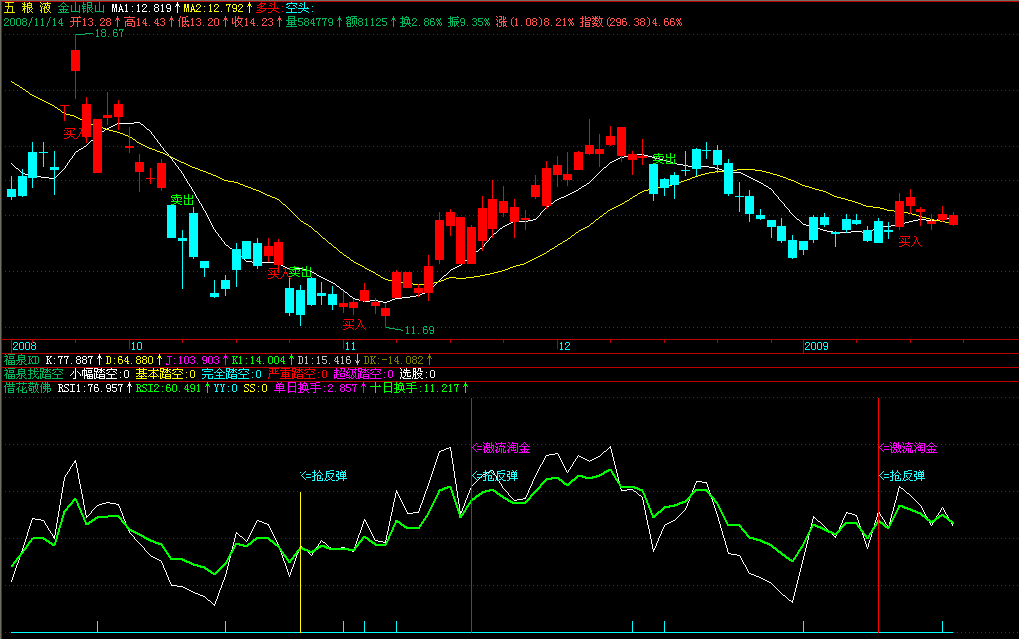This screenshot has width=1019, height=639.
Task: Click the D1:15.416 value
Action: (x=324, y=360)
